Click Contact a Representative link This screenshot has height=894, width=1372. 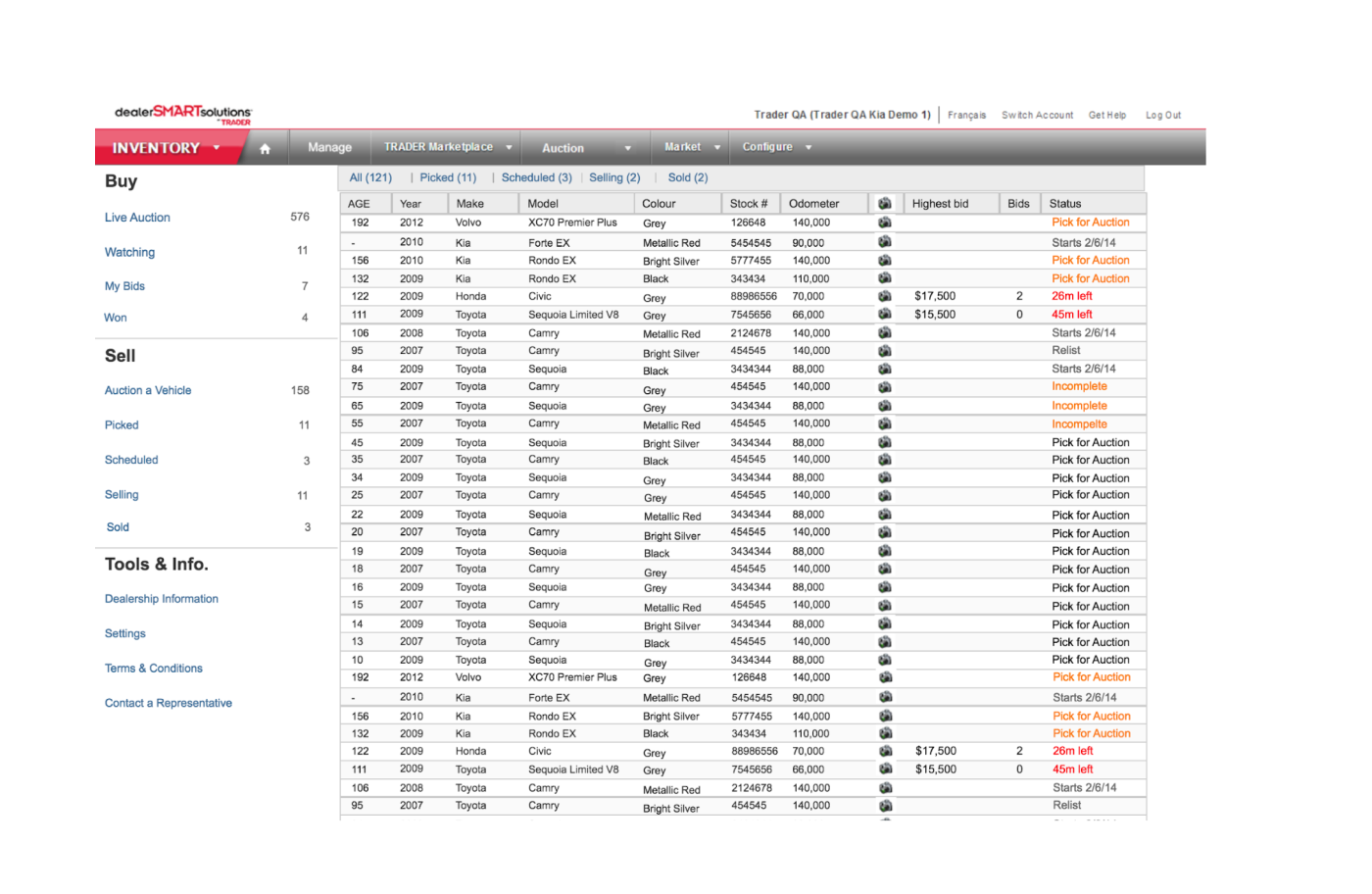(x=169, y=703)
